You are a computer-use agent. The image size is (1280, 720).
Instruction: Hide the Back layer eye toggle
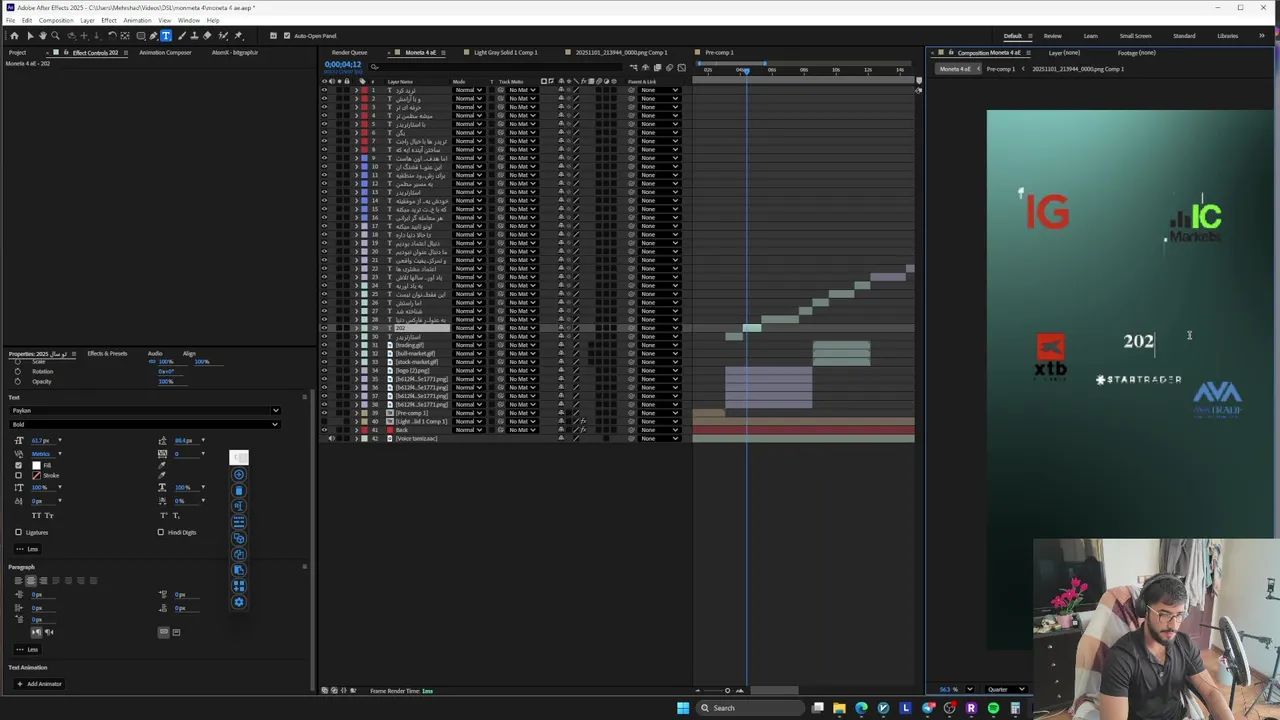tap(324, 430)
